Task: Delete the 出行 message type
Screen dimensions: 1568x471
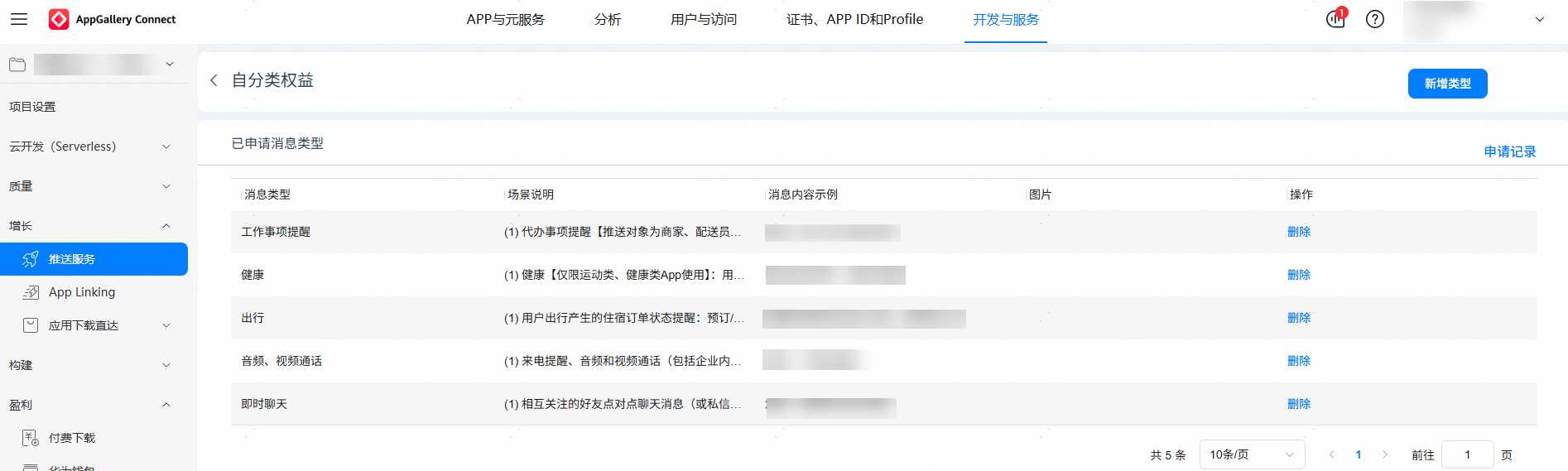Action: 1299,318
